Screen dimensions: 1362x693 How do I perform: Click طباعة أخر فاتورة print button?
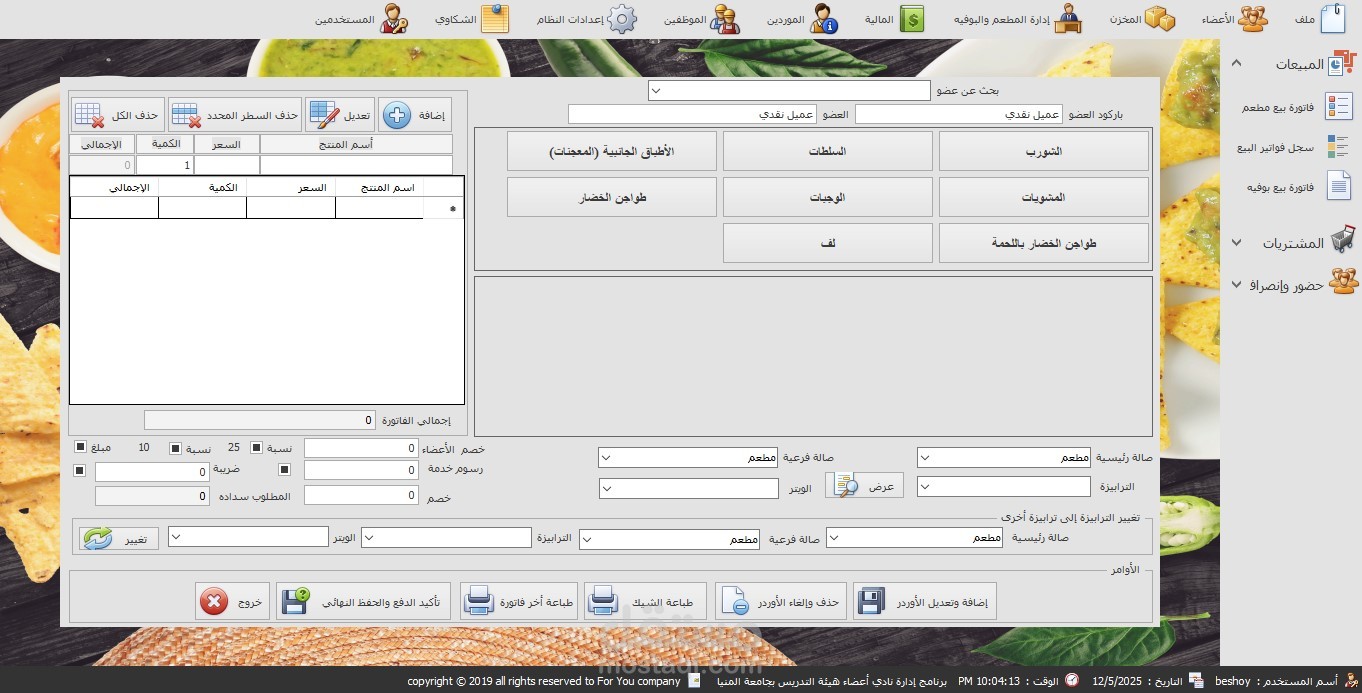[519, 602]
